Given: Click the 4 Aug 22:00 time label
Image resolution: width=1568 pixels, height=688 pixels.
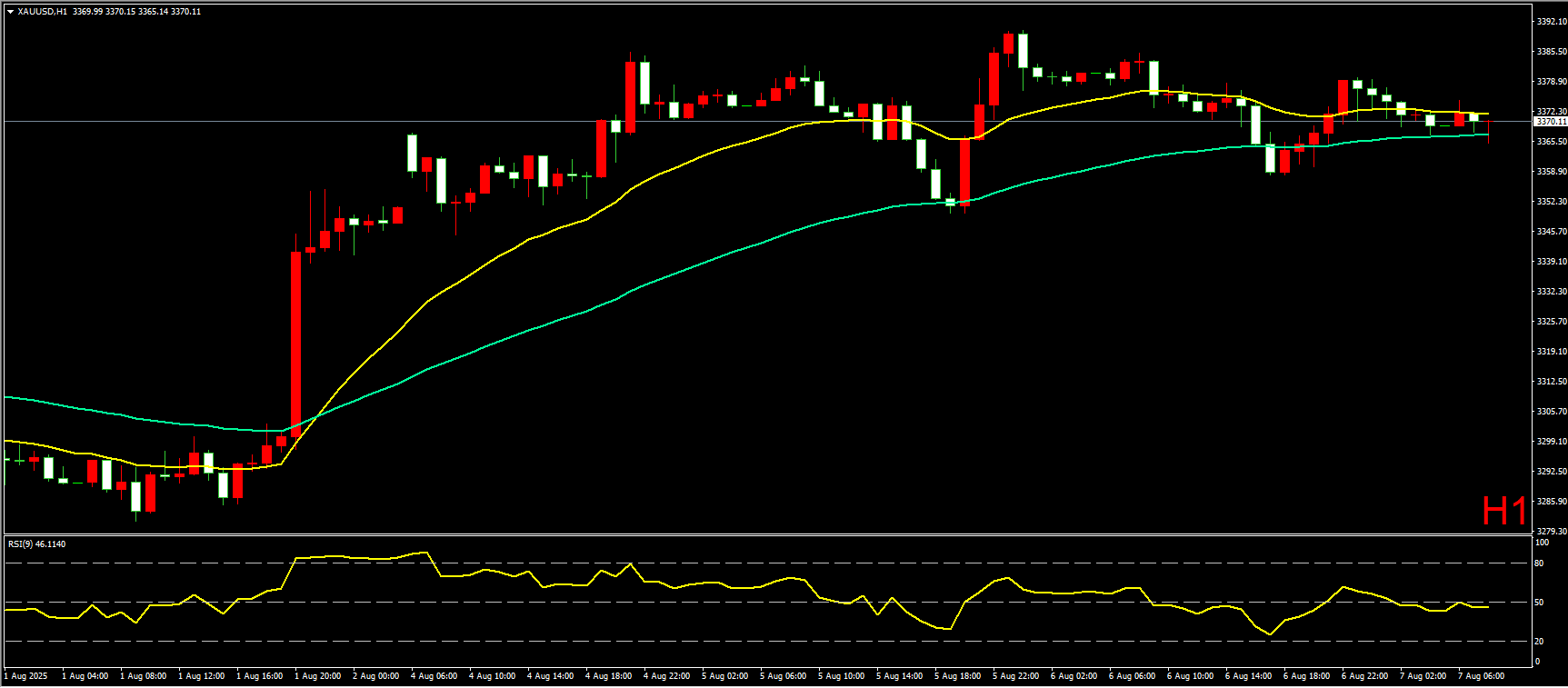Looking at the screenshot, I should point(667,676).
